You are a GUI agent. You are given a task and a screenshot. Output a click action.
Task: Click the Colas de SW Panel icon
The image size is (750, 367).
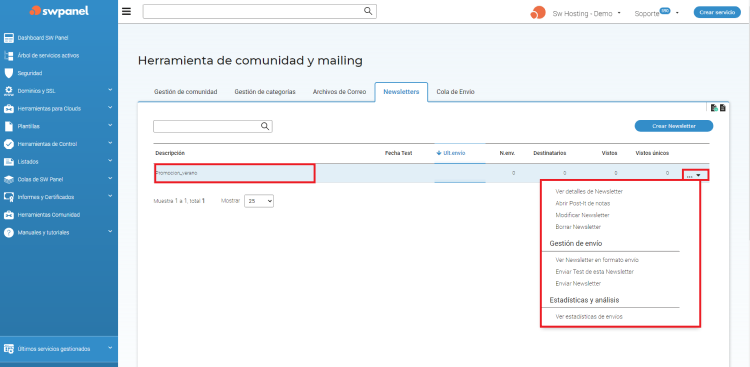pyautogui.click(x=8, y=179)
